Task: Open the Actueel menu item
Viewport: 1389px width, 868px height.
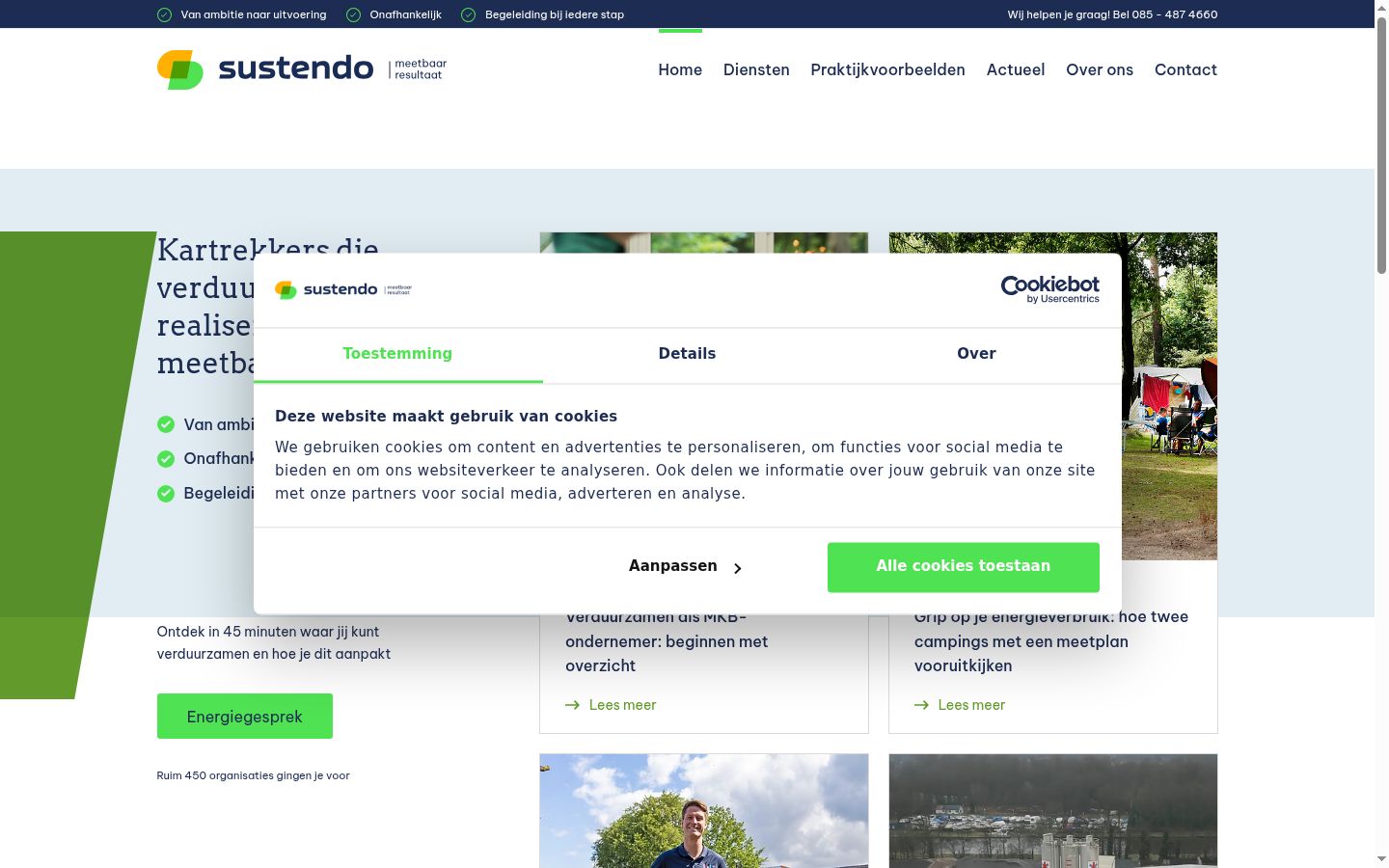Action: (x=1016, y=69)
